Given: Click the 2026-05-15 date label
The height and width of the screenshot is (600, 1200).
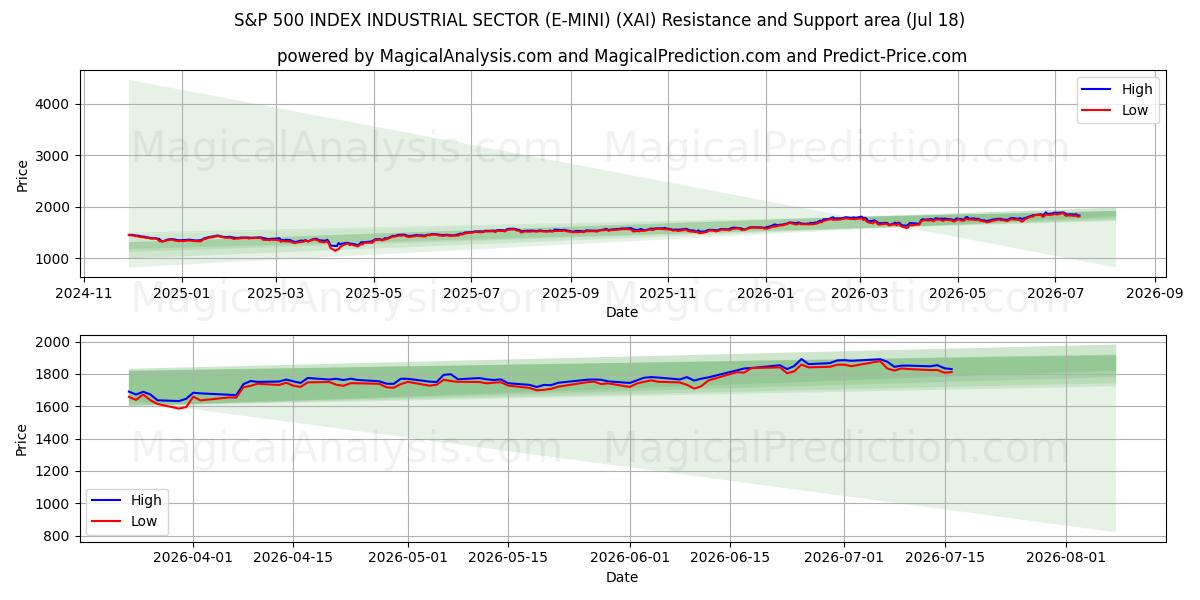Looking at the screenshot, I should 508,559.
